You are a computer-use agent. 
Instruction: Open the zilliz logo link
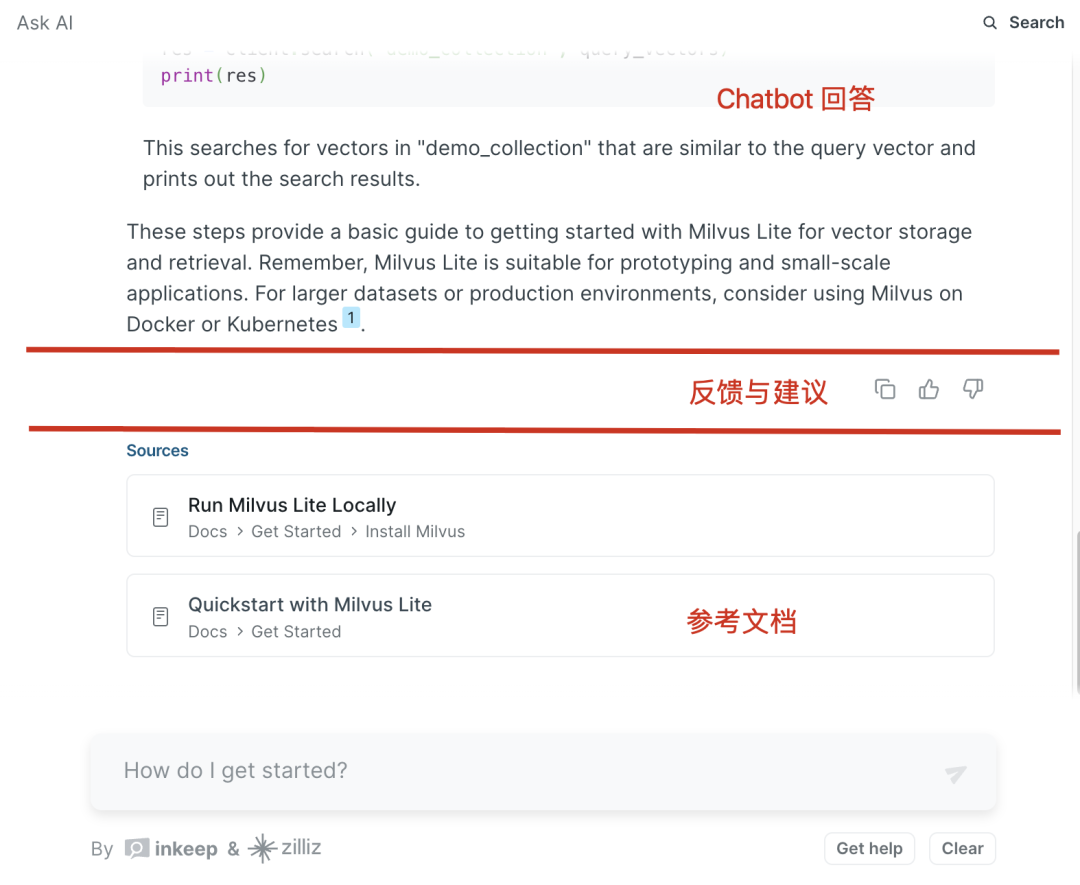[284, 848]
